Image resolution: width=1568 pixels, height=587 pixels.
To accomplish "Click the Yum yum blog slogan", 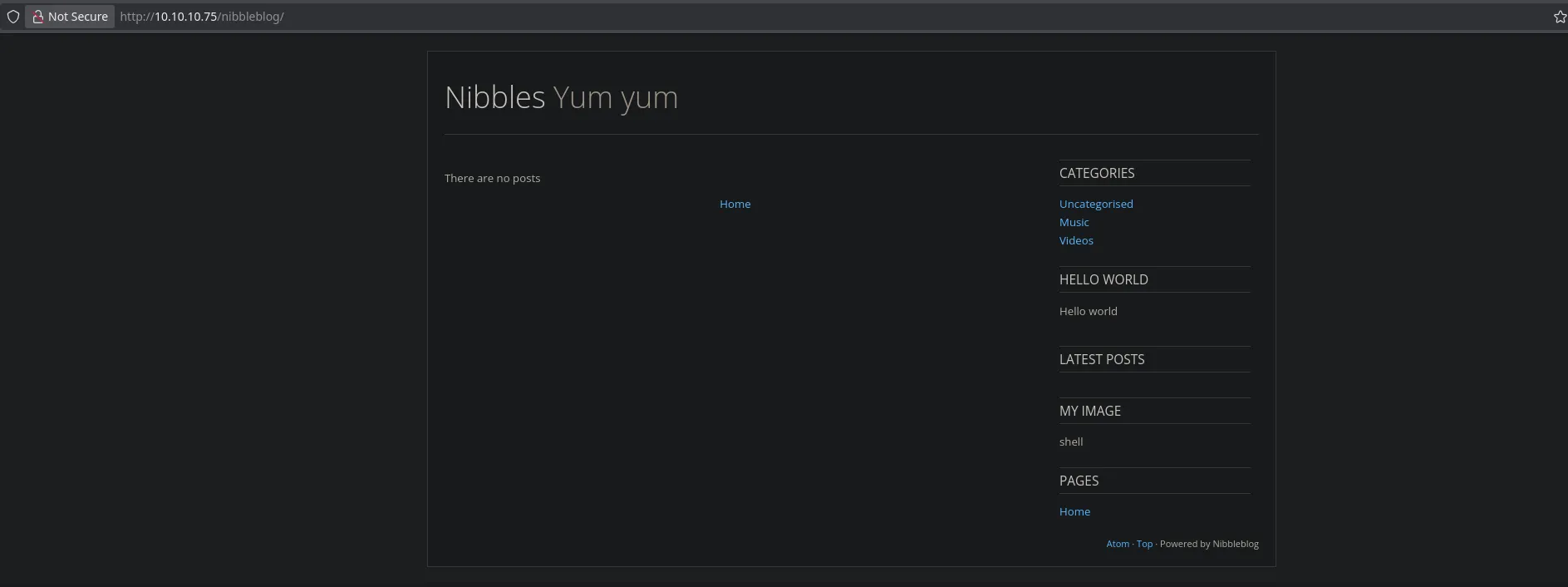I will click(x=616, y=97).
